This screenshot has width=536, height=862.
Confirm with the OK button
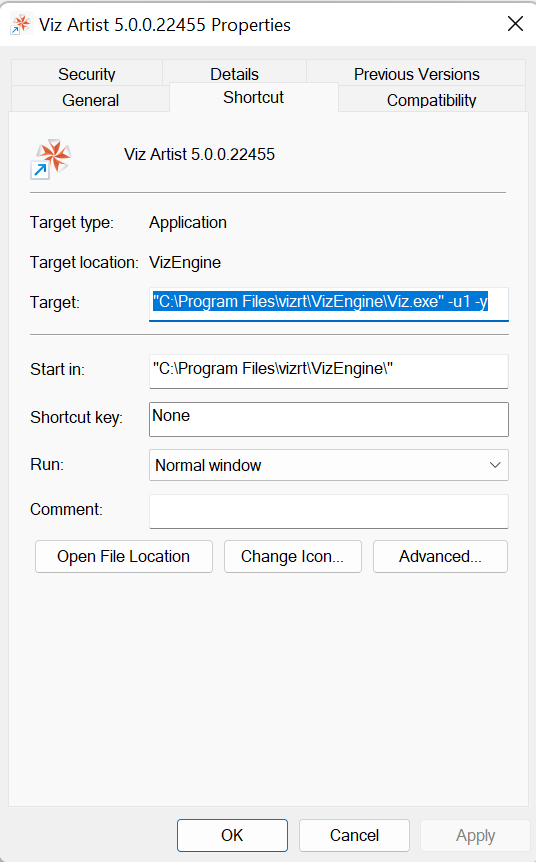[x=232, y=835]
